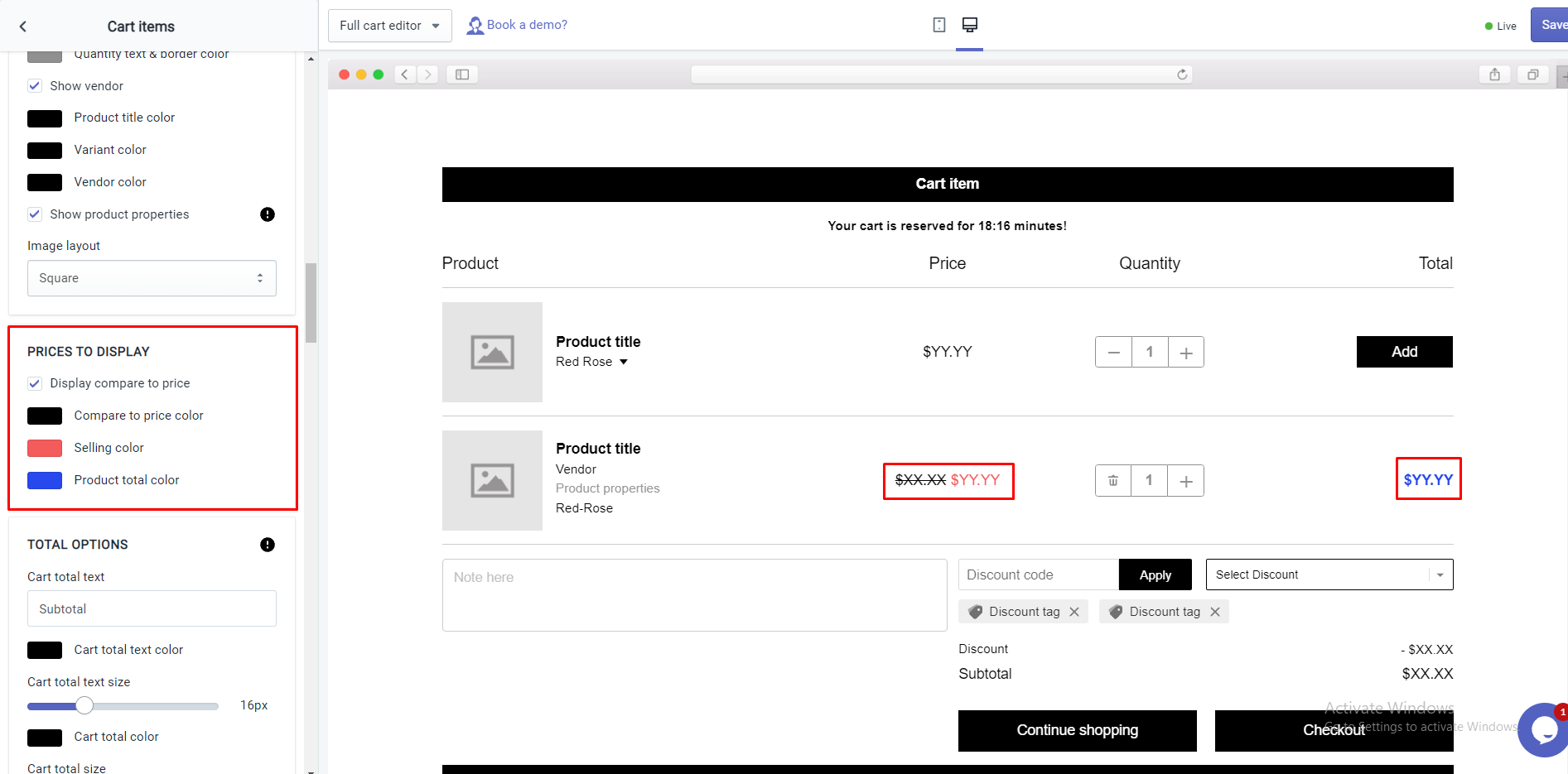Remove the first Discount tag
Image resolution: width=1568 pixels, height=774 pixels.
(1074, 612)
